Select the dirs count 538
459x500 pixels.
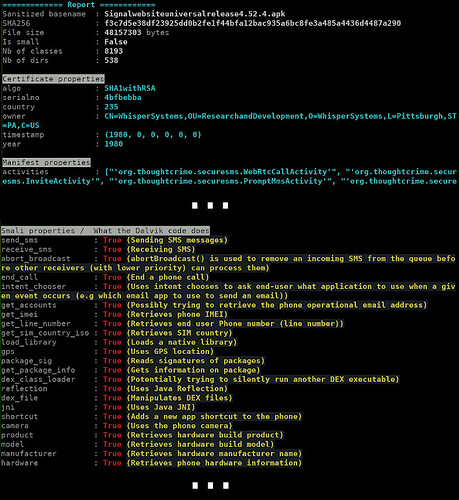pyautogui.click(x=111, y=61)
